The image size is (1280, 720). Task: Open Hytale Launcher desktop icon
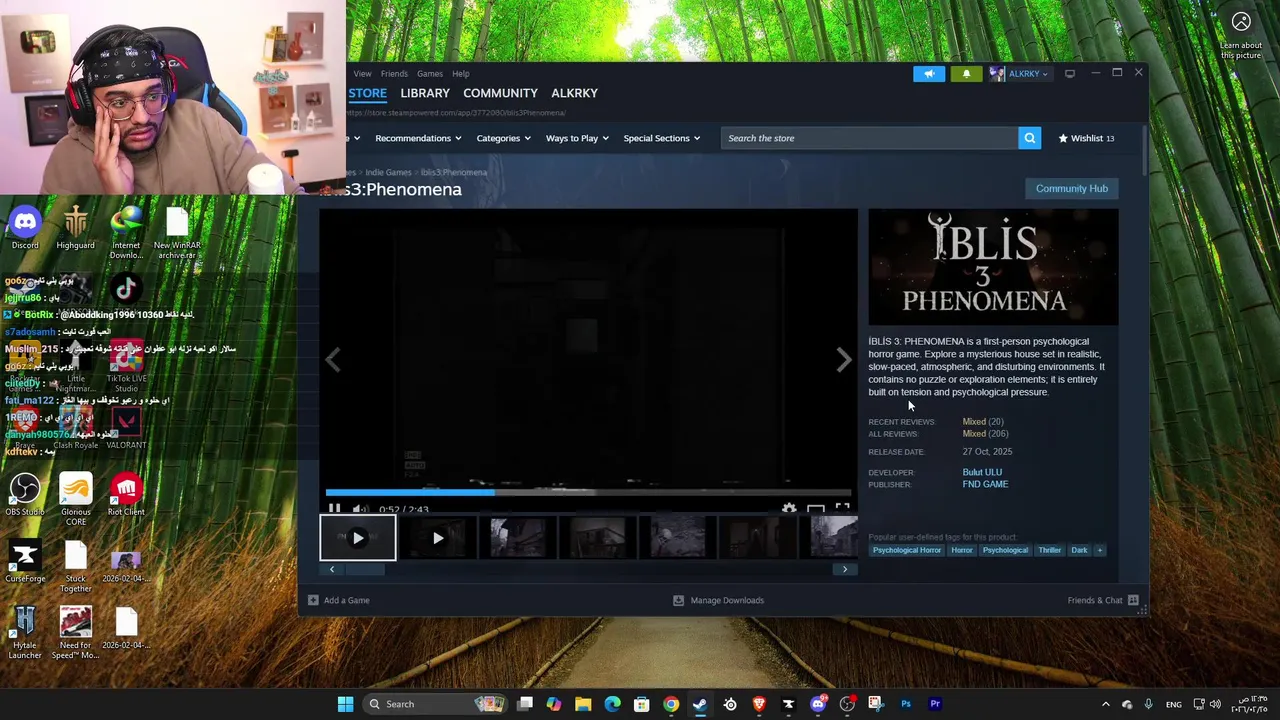25,632
